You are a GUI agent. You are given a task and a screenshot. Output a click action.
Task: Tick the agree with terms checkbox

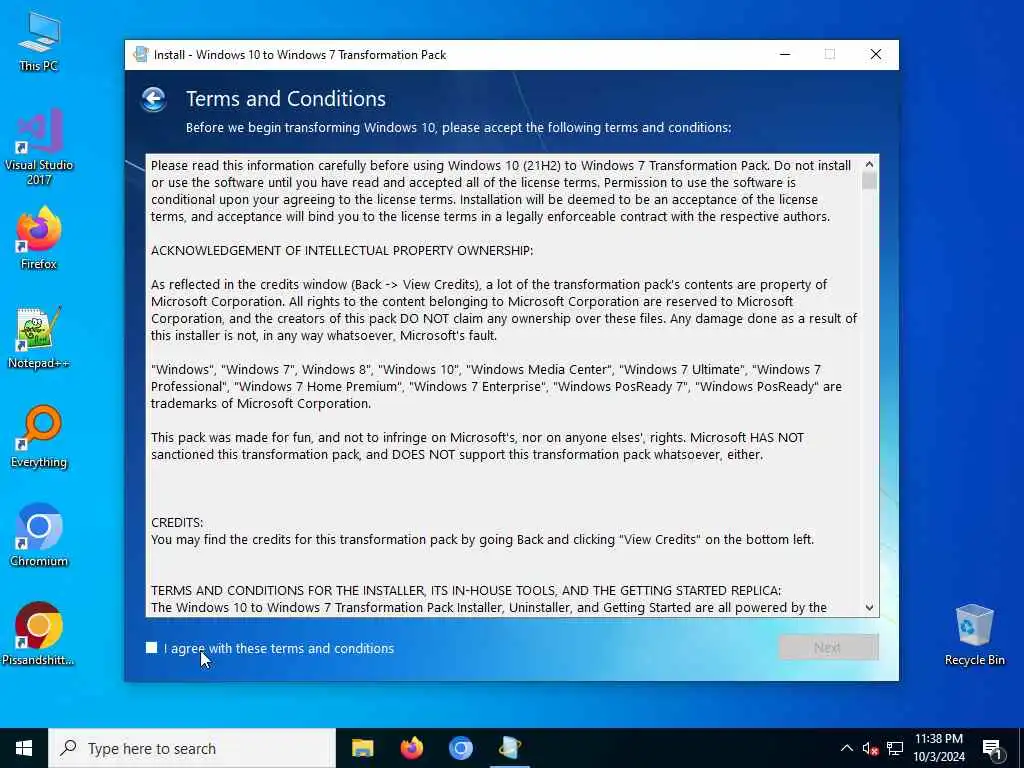coord(152,648)
